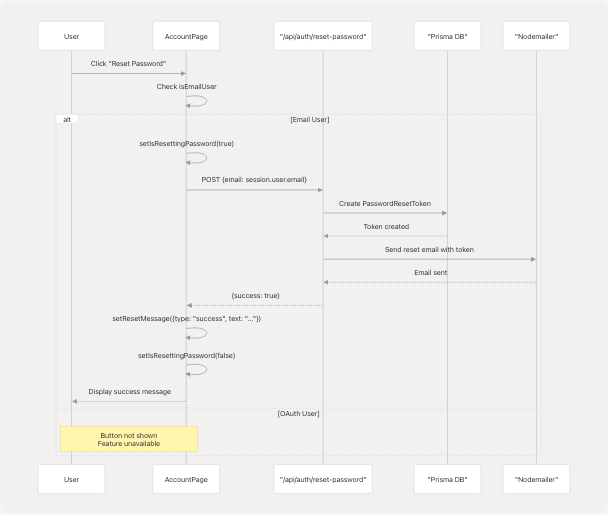Click the [OAuth User] condition label
Screen dimensions: 608x515
[x=298, y=413]
